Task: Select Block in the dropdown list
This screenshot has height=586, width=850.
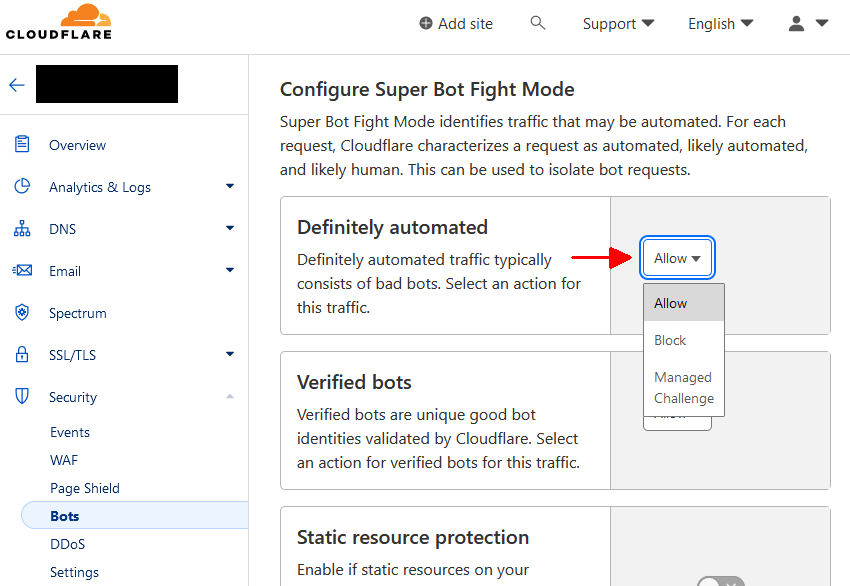Action: (x=684, y=340)
